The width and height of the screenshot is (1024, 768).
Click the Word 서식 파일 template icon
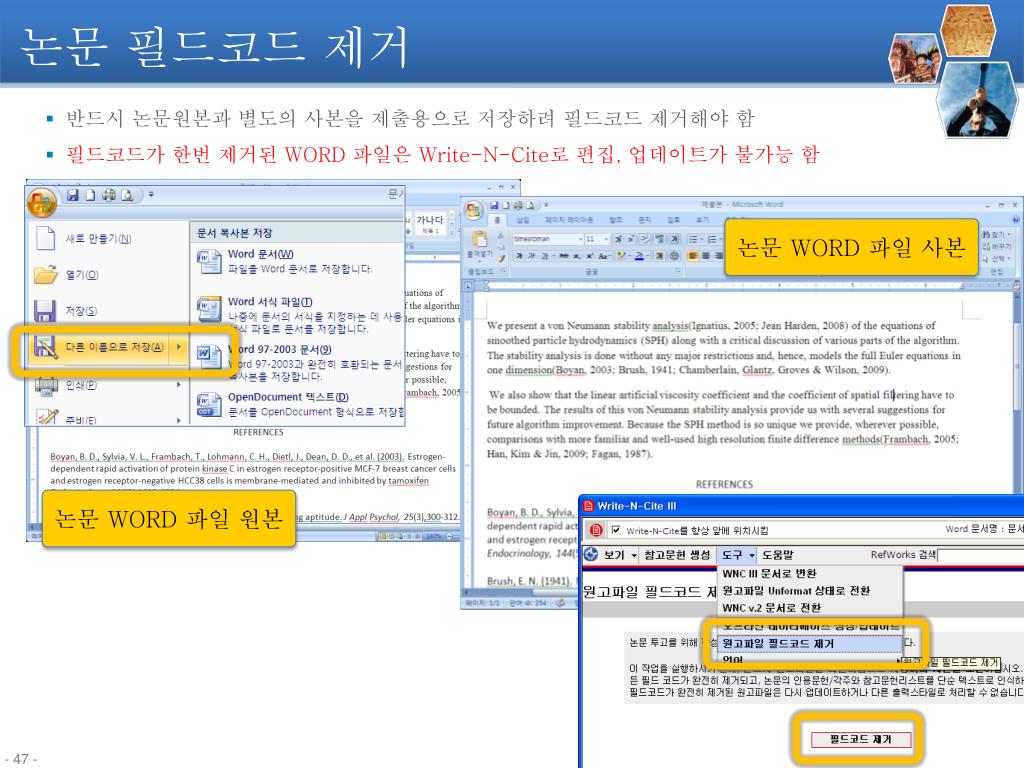(209, 308)
